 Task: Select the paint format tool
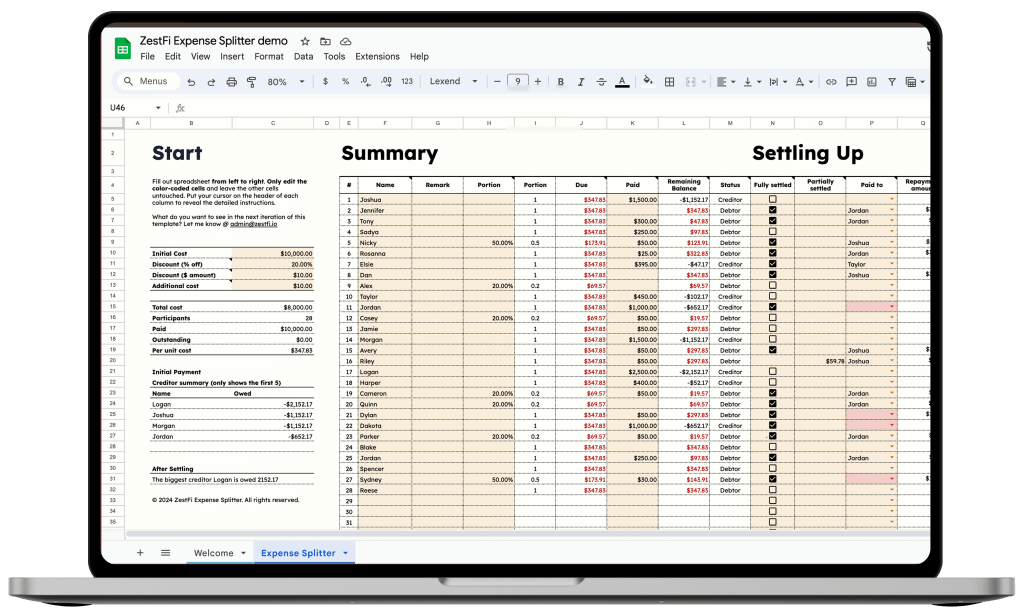pos(251,82)
